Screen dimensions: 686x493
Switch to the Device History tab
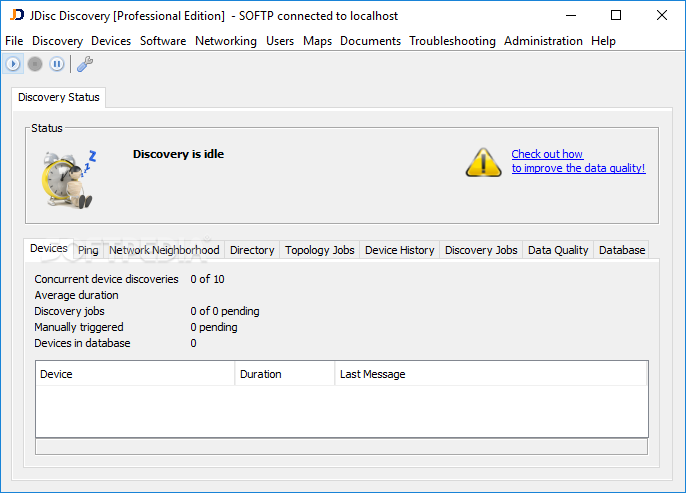pos(399,250)
